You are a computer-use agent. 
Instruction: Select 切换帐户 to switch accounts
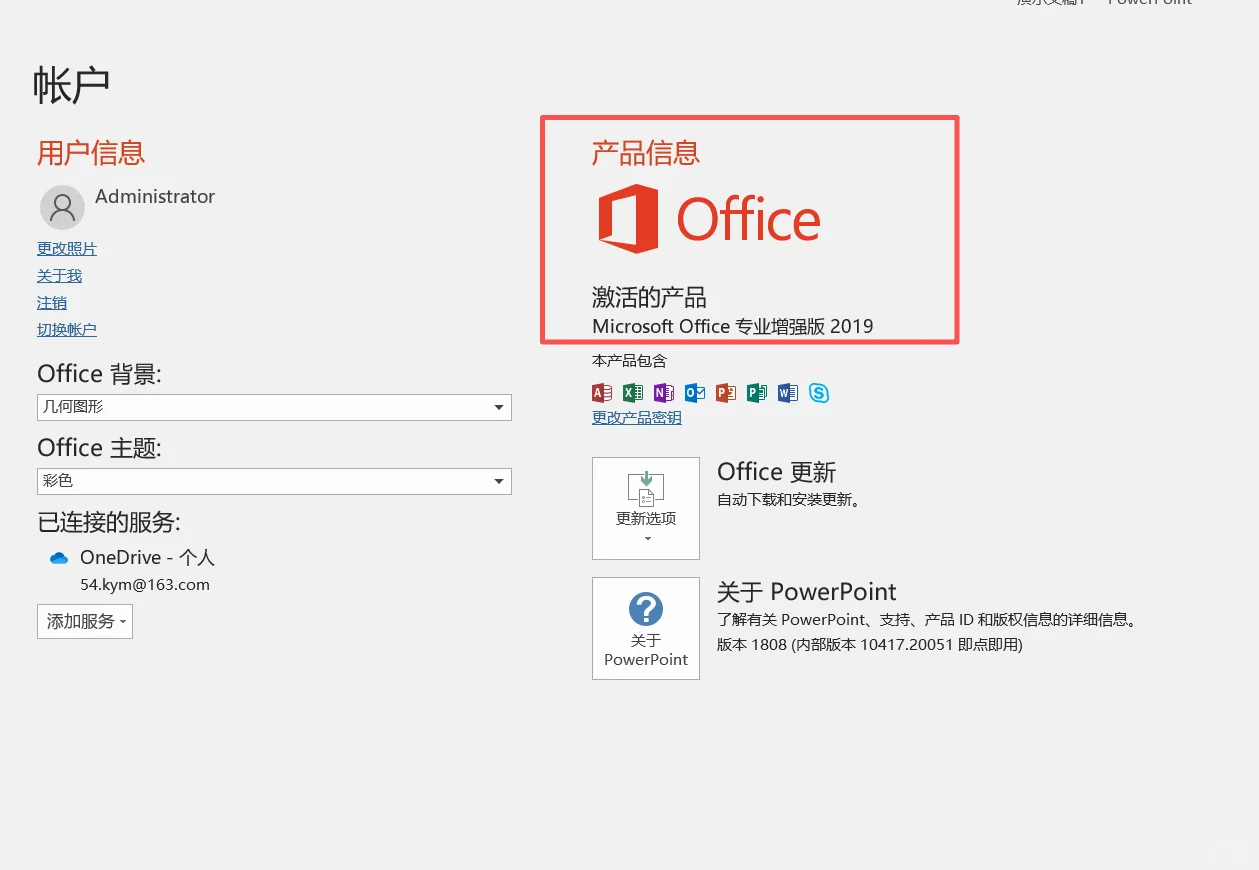click(x=66, y=329)
